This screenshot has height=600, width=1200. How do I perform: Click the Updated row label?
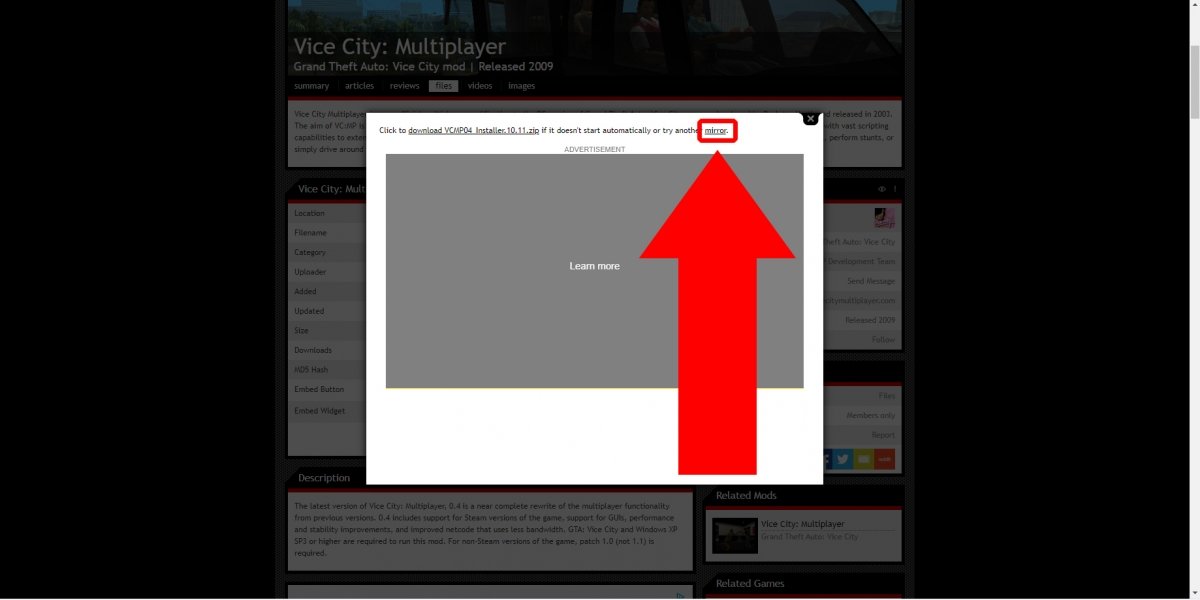point(309,311)
